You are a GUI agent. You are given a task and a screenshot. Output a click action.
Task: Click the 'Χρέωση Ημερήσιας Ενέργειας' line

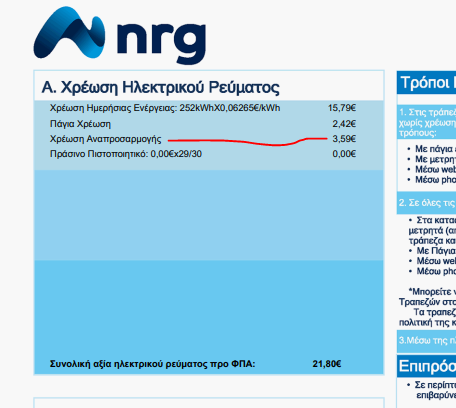tap(165, 108)
